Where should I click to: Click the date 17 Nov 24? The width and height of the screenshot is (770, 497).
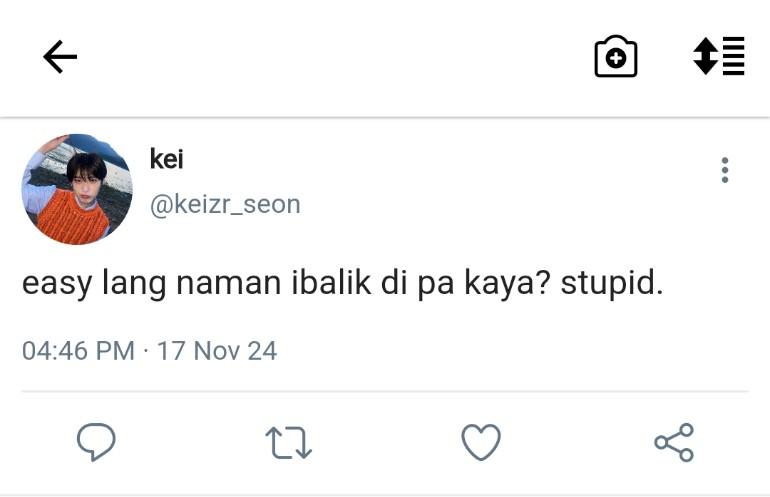coord(217,351)
